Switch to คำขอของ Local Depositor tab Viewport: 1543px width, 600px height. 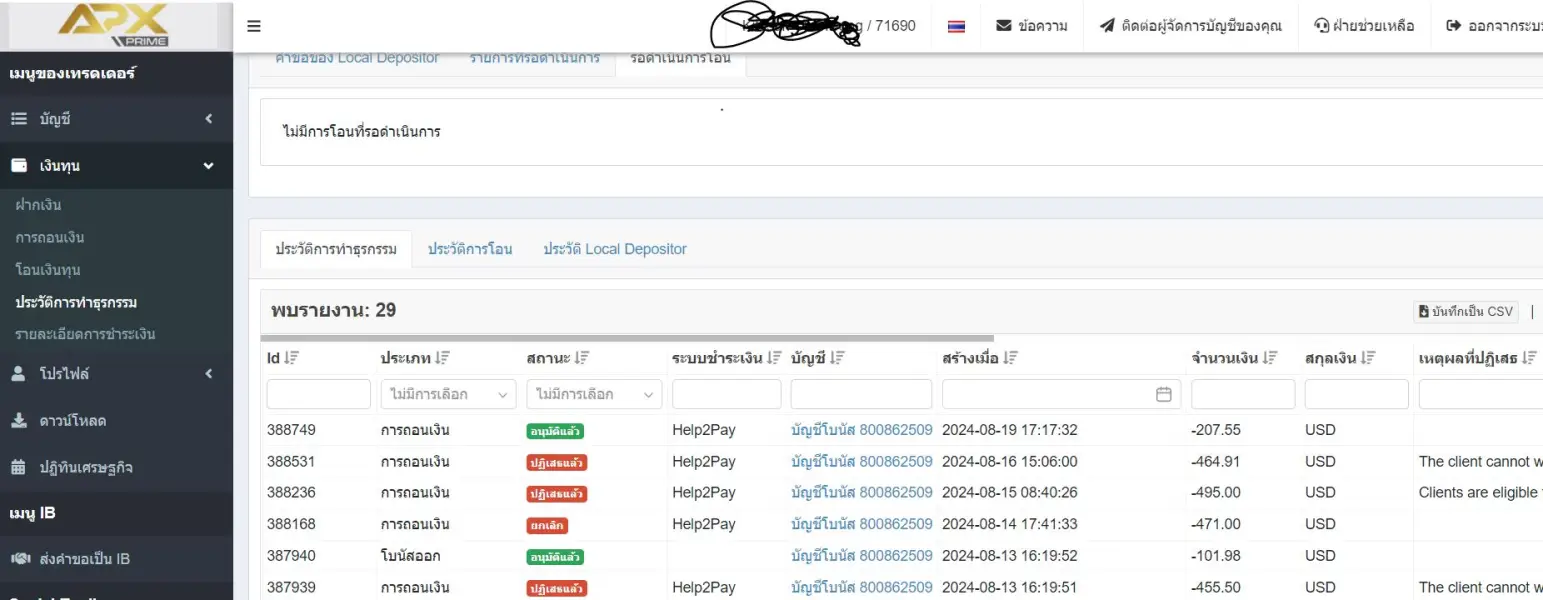click(357, 60)
